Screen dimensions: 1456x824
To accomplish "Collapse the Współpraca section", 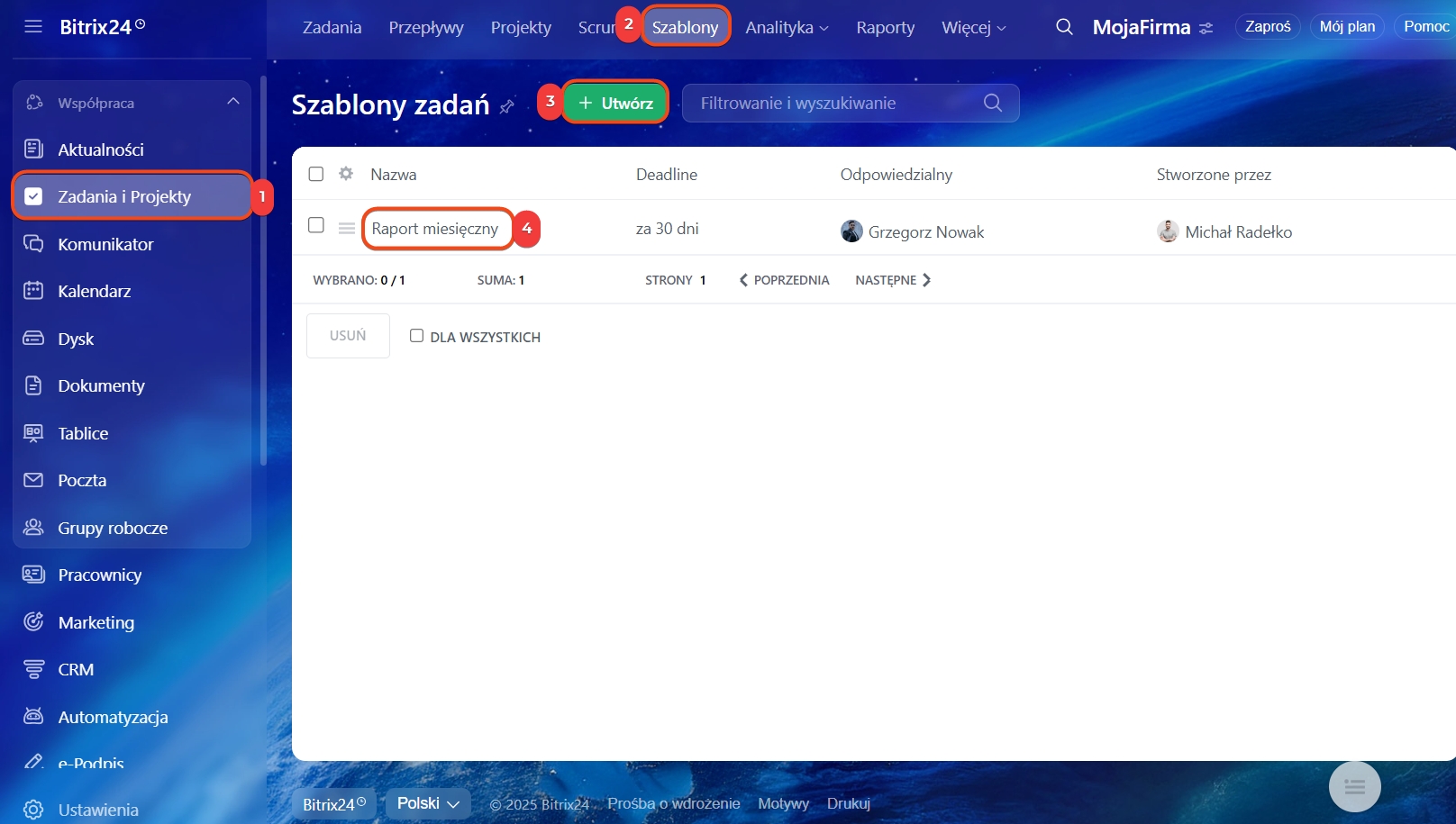I will [x=233, y=102].
